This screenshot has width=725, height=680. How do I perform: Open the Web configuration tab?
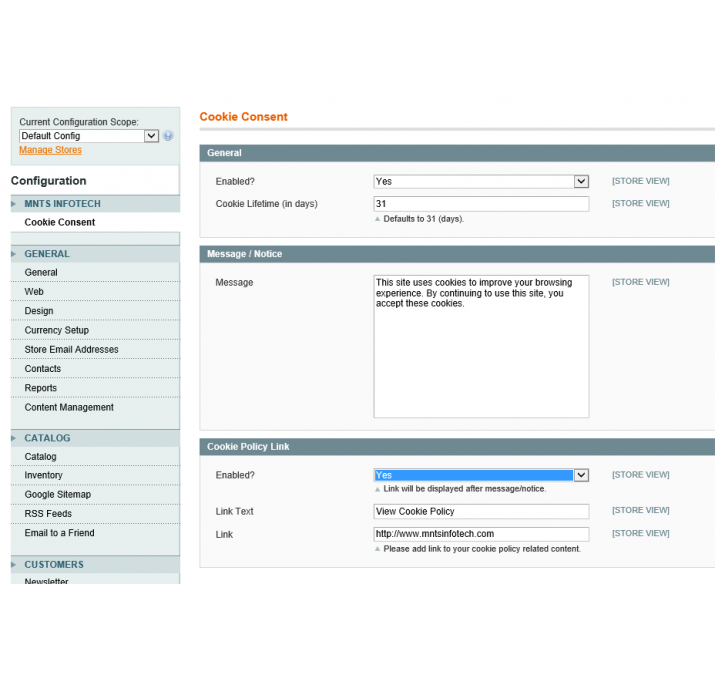tap(34, 292)
